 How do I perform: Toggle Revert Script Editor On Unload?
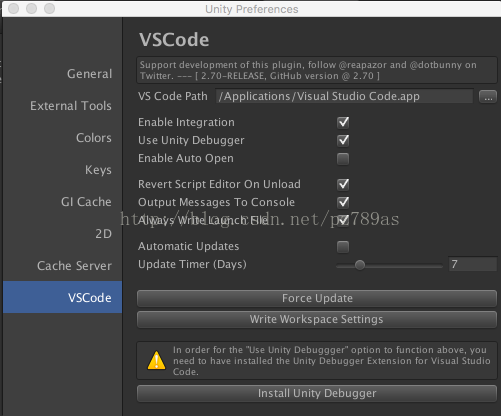pyautogui.click(x=343, y=184)
